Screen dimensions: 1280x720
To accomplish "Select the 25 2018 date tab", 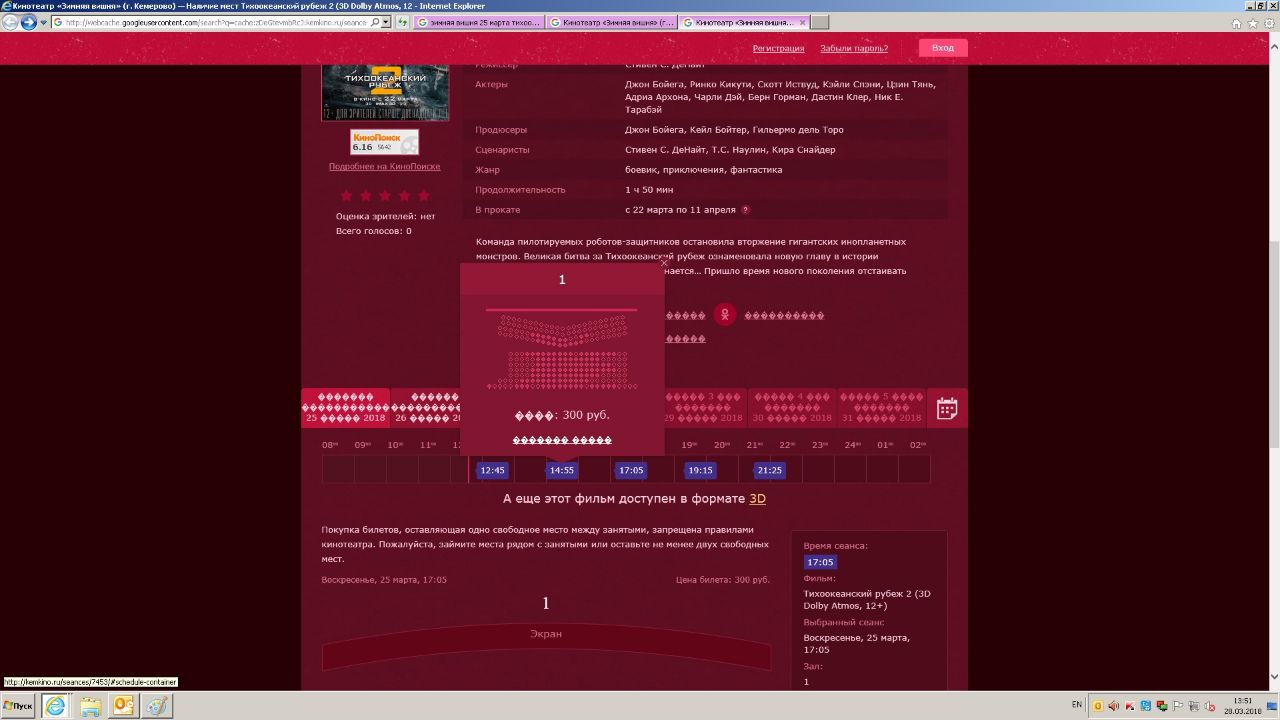I will [x=345, y=408].
